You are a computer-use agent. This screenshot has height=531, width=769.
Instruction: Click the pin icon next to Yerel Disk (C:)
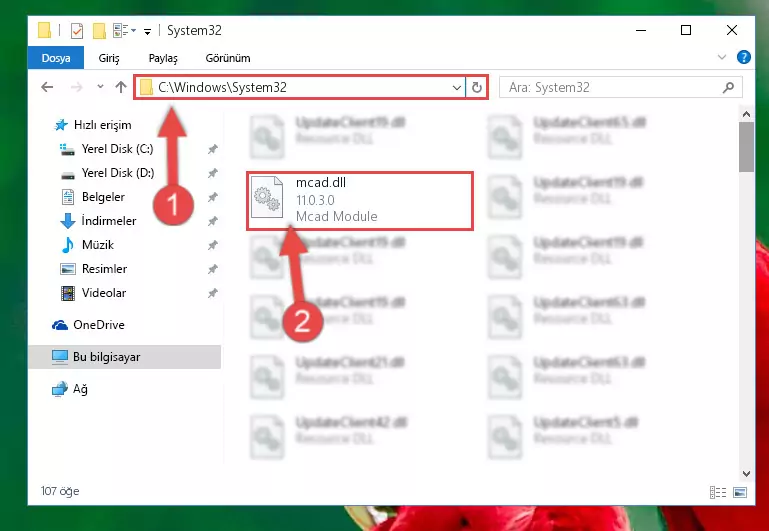coord(212,149)
